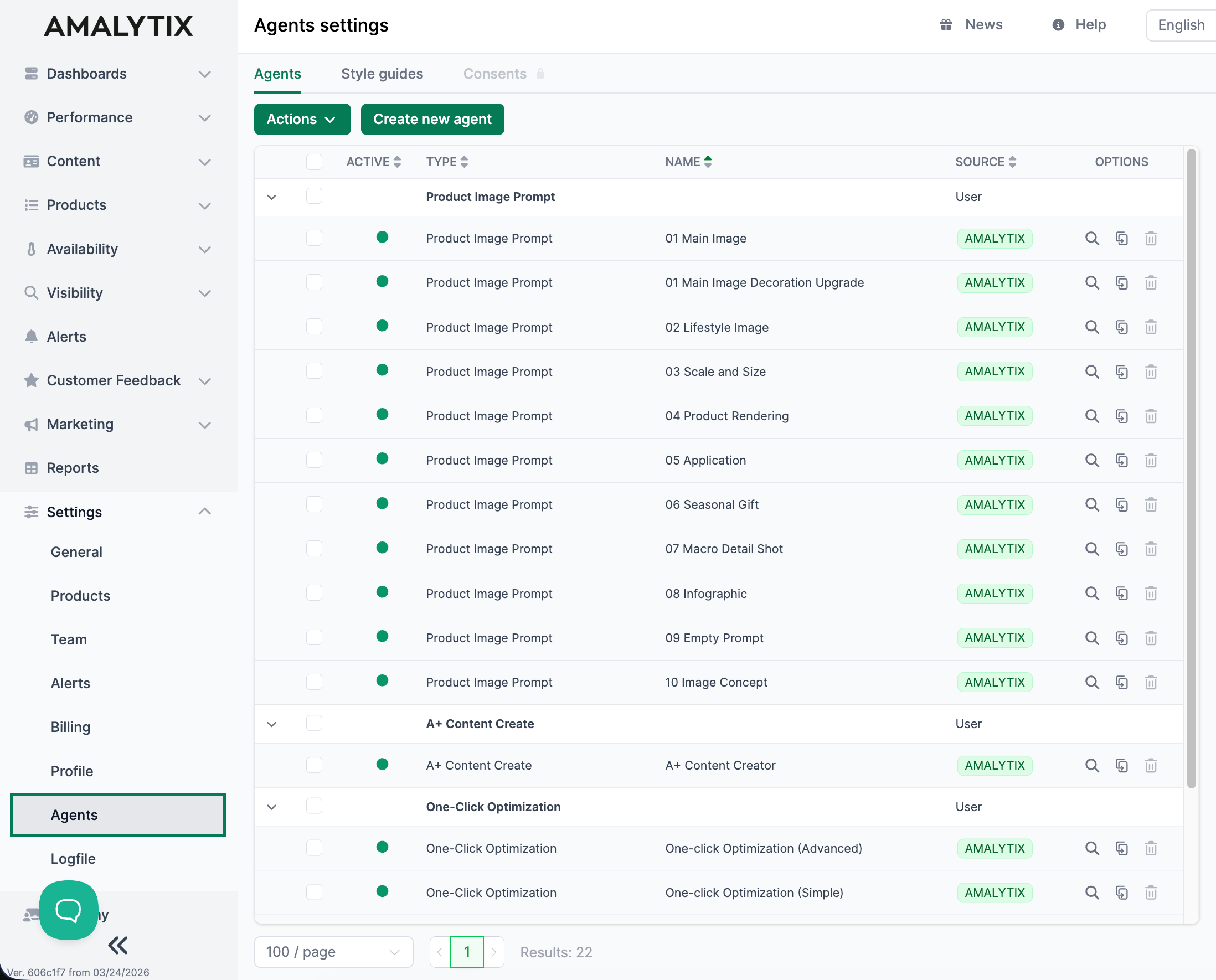Select the Performance icon in the sidebar
Image resolution: width=1216 pixels, height=980 pixels.
pyautogui.click(x=31, y=117)
